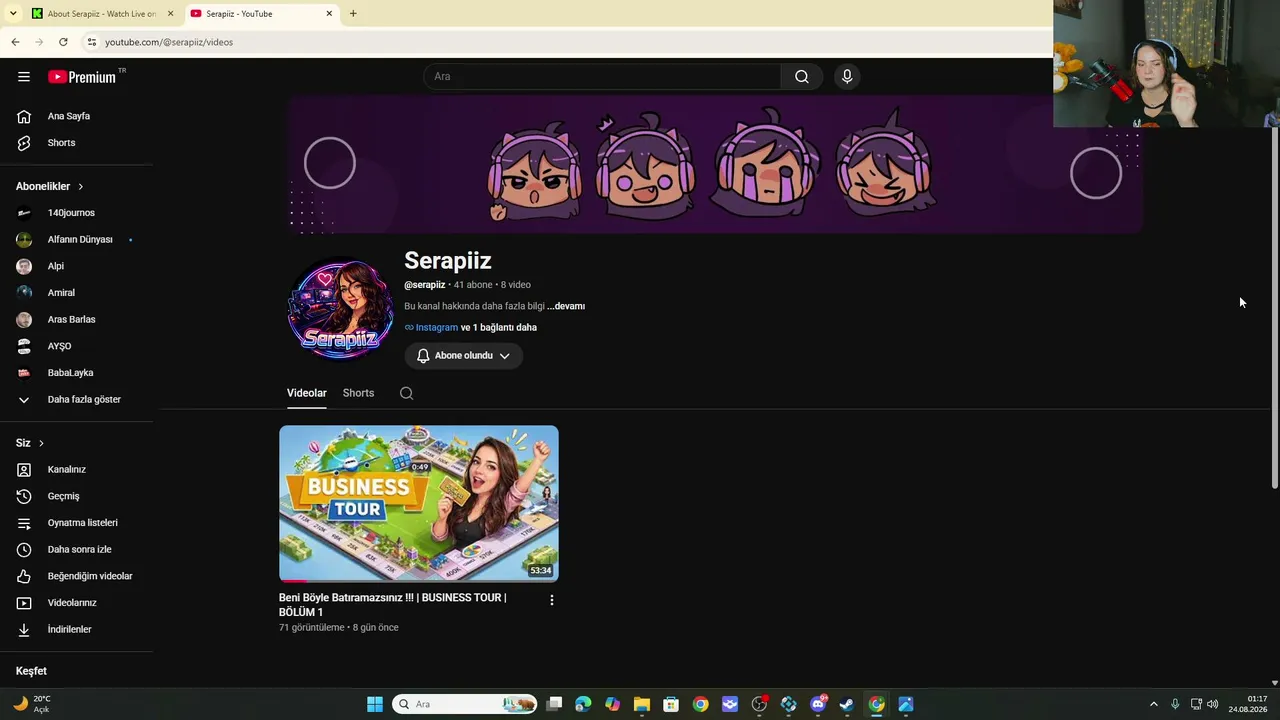Image resolution: width=1280 pixels, height=720 pixels.
Task: Click the page vertical scrollbar
Action: click(1274, 309)
